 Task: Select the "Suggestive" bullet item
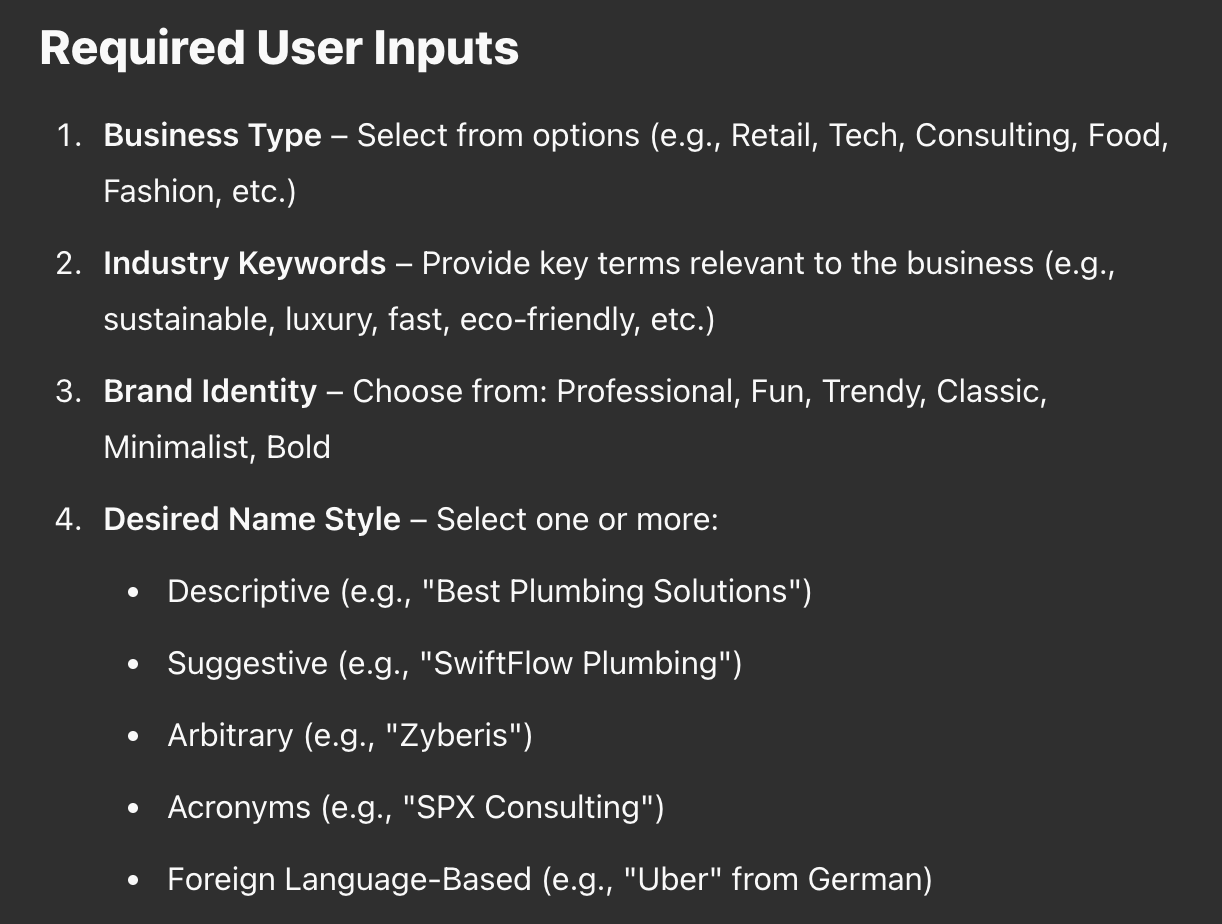(247, 663)
